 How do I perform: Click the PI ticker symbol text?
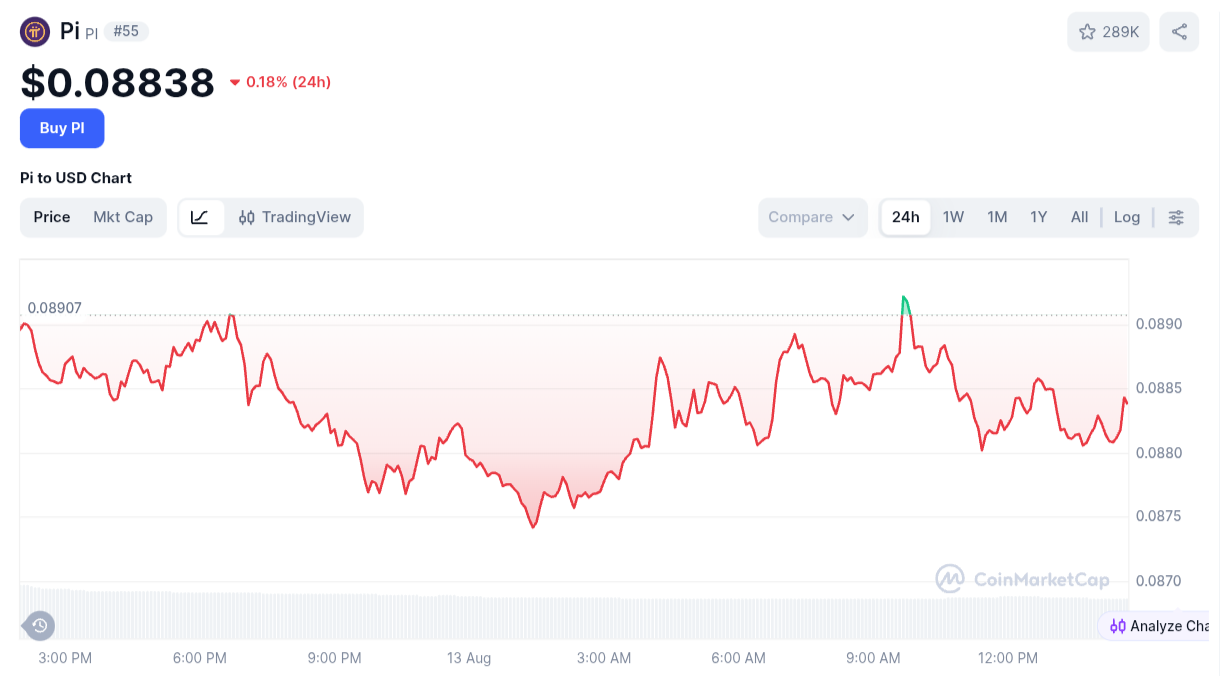91,33
